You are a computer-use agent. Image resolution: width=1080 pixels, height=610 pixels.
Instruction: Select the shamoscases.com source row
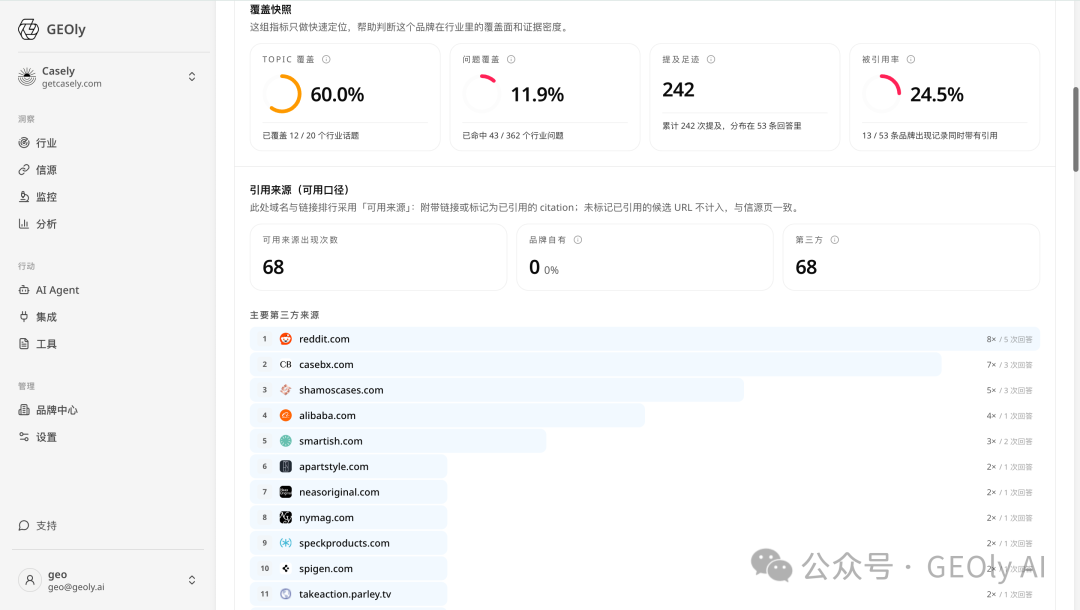pos(645,390)
